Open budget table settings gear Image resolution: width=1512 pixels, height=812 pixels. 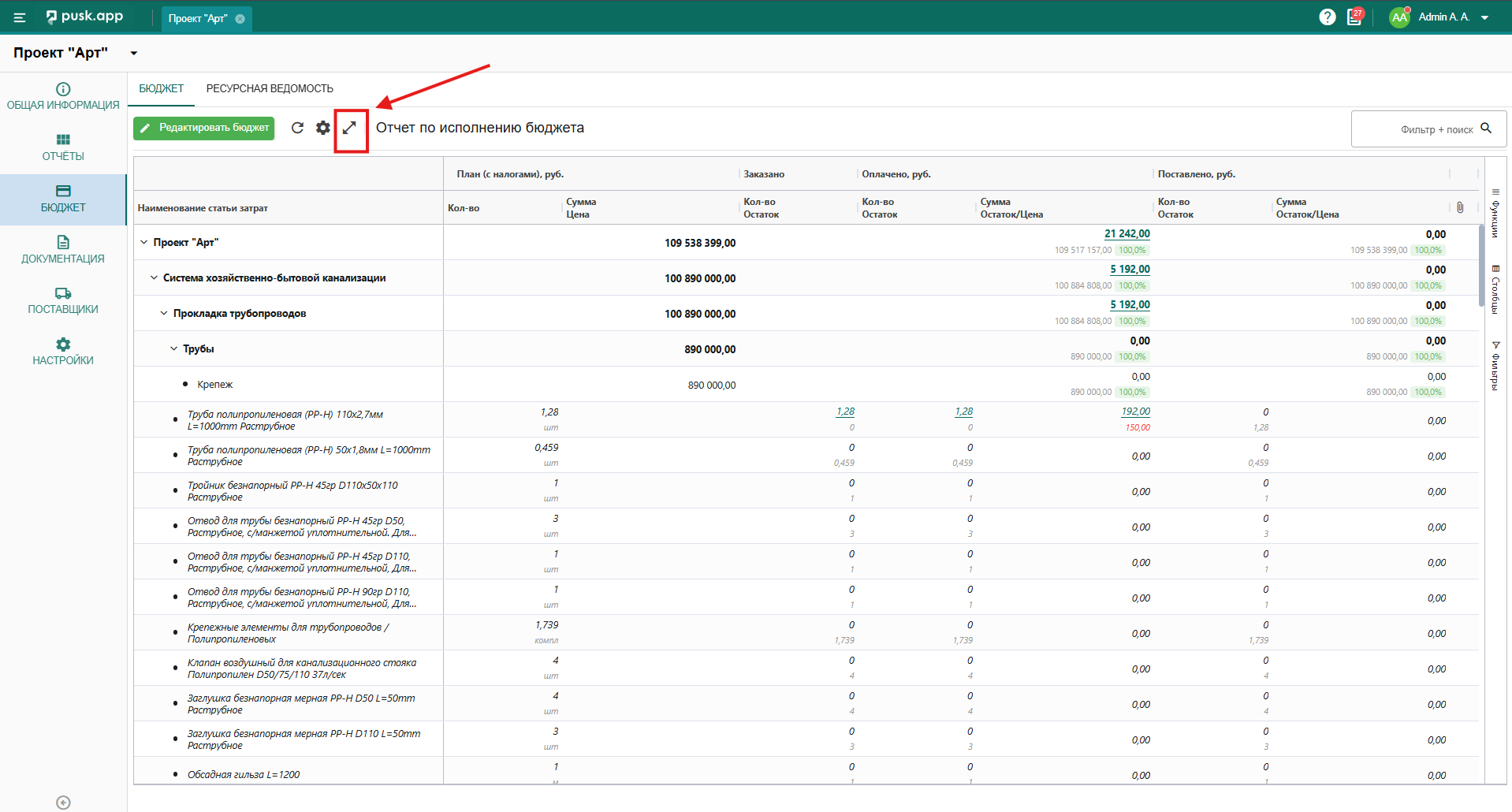click(323, 128)
